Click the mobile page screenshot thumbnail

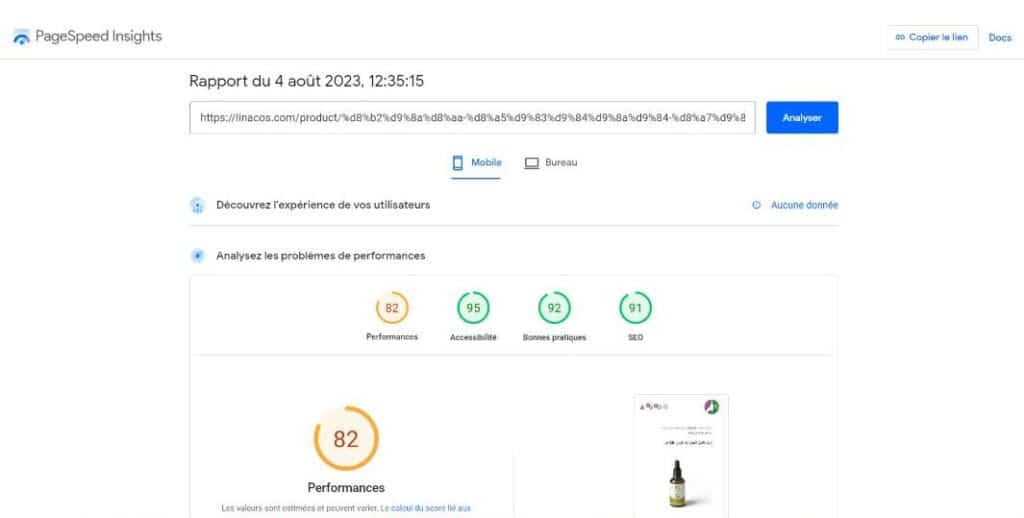click(680, 456)
